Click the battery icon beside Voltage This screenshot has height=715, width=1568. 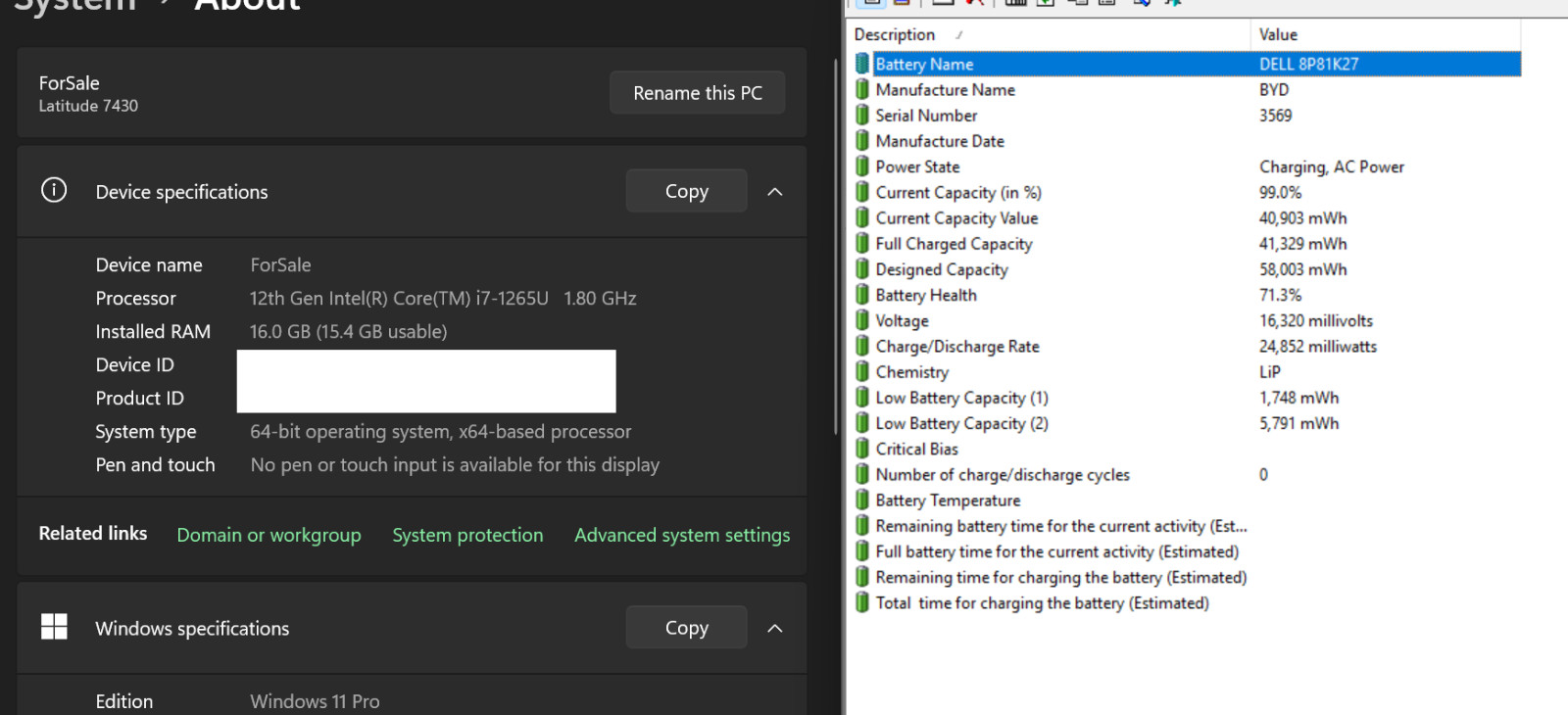(x=862, y=320)
